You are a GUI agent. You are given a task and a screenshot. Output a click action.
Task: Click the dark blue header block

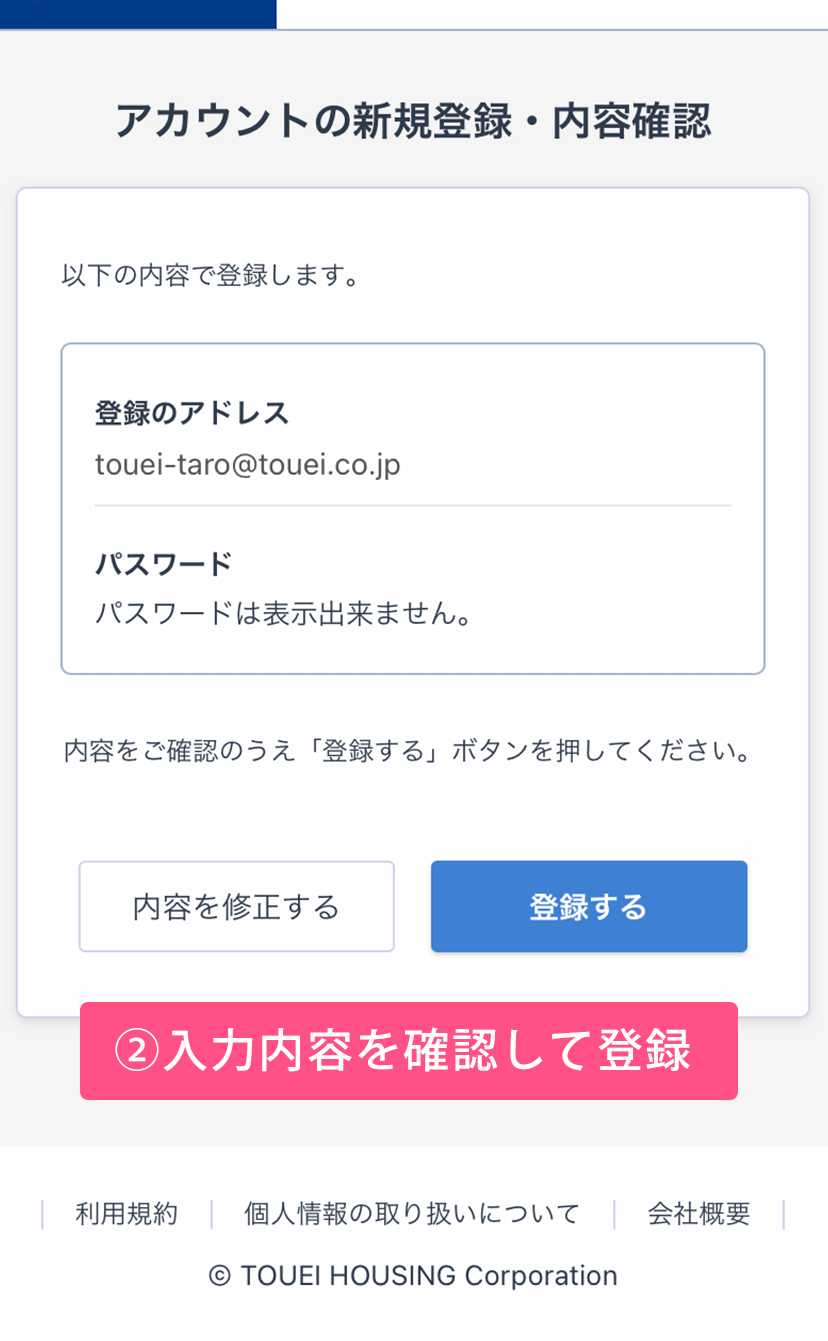[x=138, y=13]
